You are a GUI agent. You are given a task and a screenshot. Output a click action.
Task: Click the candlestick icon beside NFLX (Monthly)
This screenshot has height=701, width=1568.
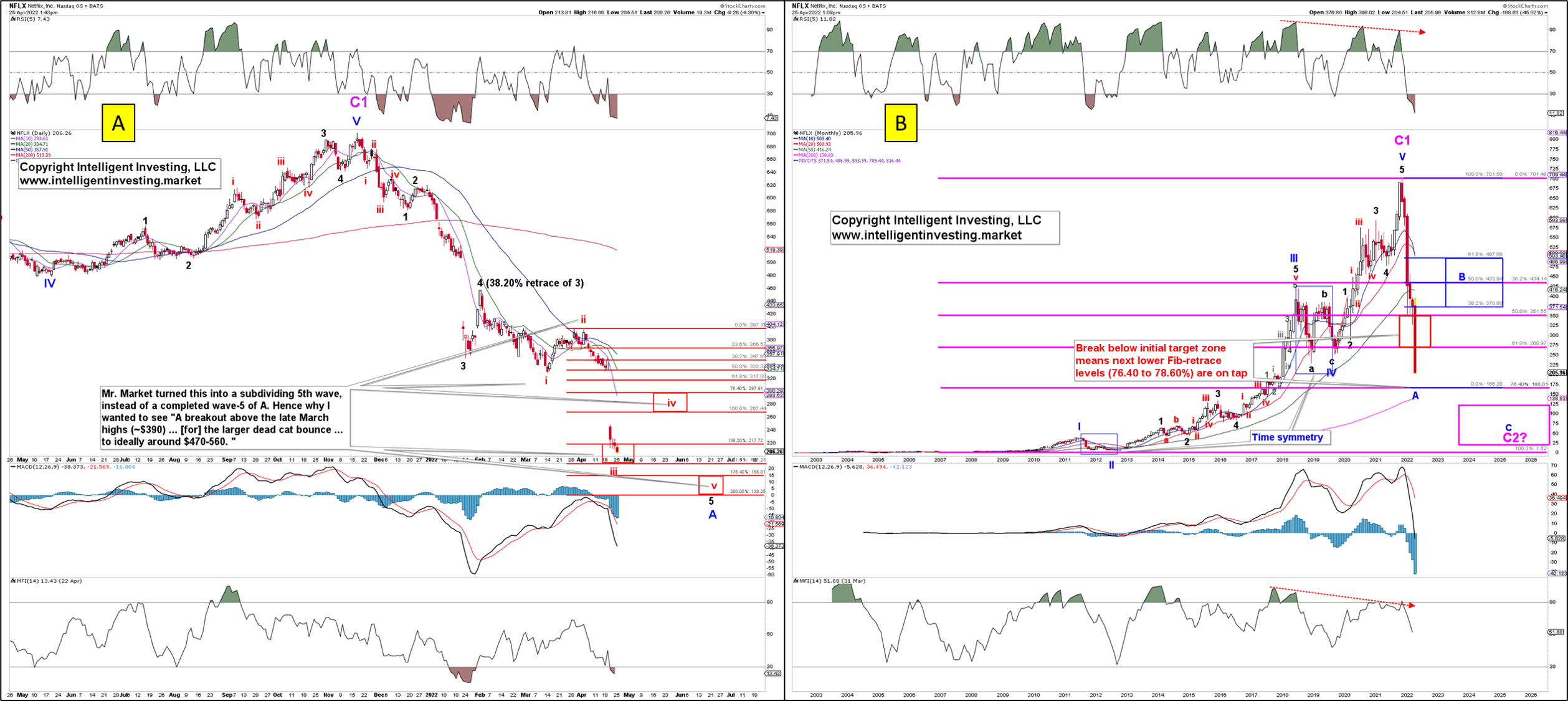(x=796, y=133)
